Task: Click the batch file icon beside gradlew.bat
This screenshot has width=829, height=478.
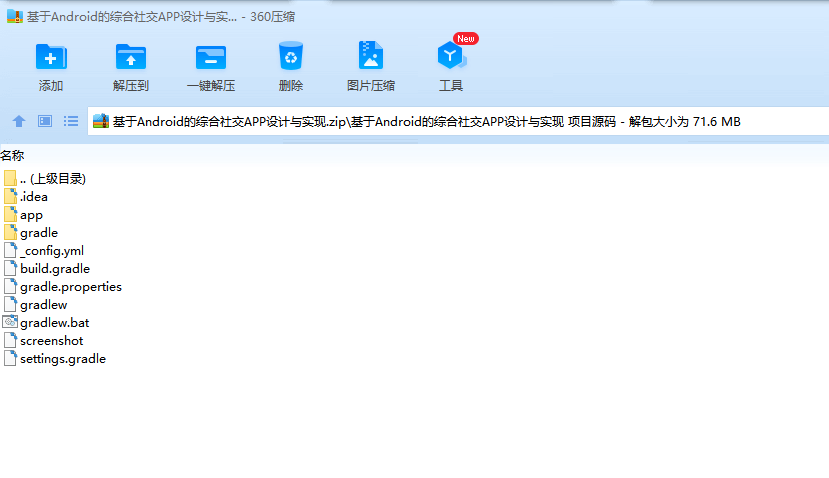Action: coord(10,322)
